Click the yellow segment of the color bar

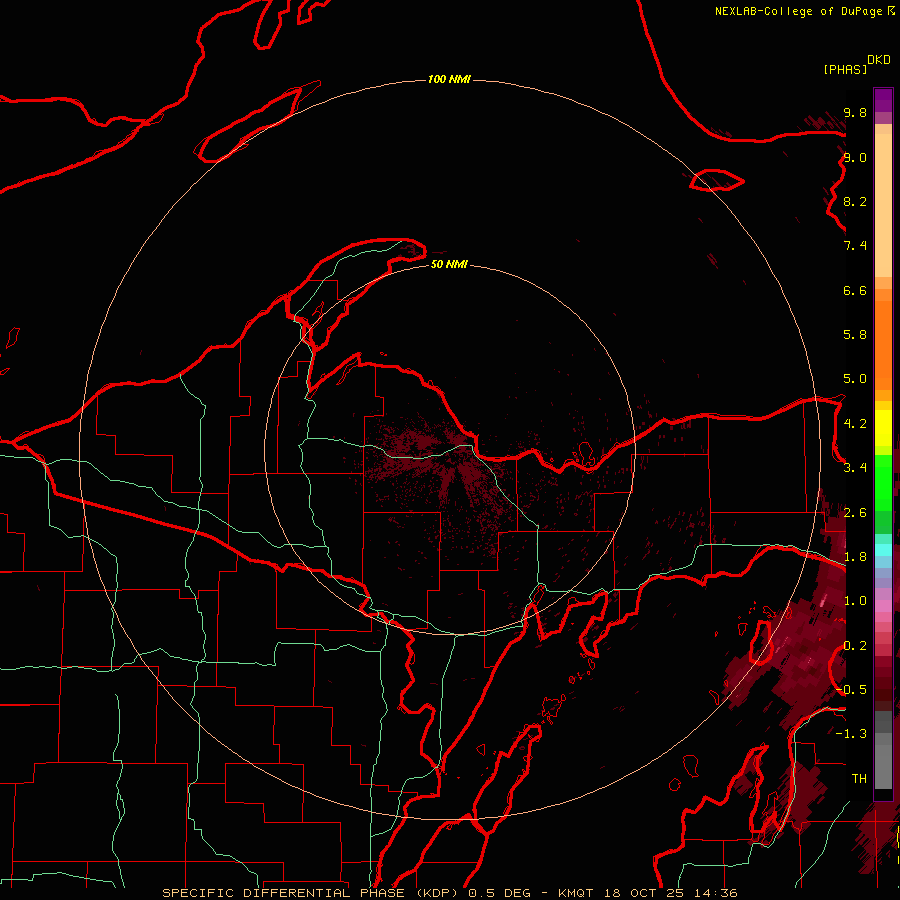tap(883, 428)
